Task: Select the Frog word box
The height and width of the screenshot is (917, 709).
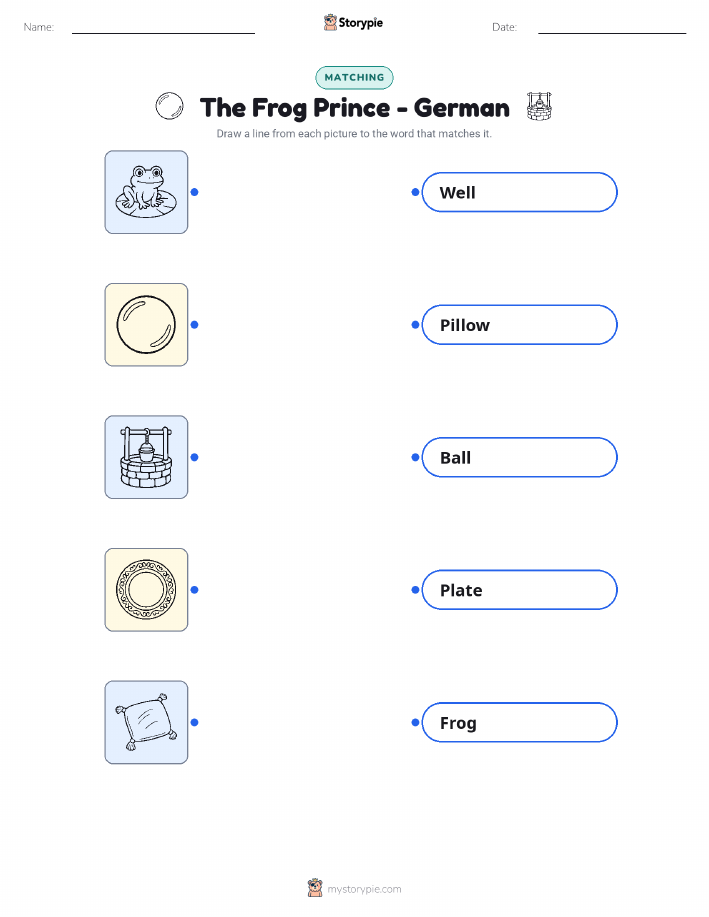Action: coord(519,722)
